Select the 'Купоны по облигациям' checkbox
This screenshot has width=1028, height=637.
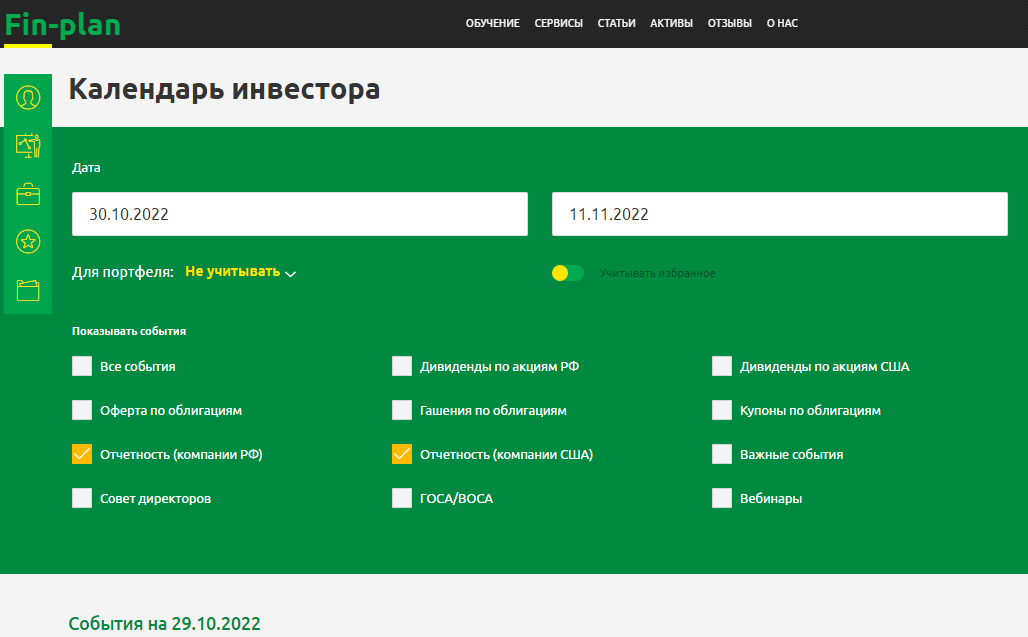[x=722, y=410]
